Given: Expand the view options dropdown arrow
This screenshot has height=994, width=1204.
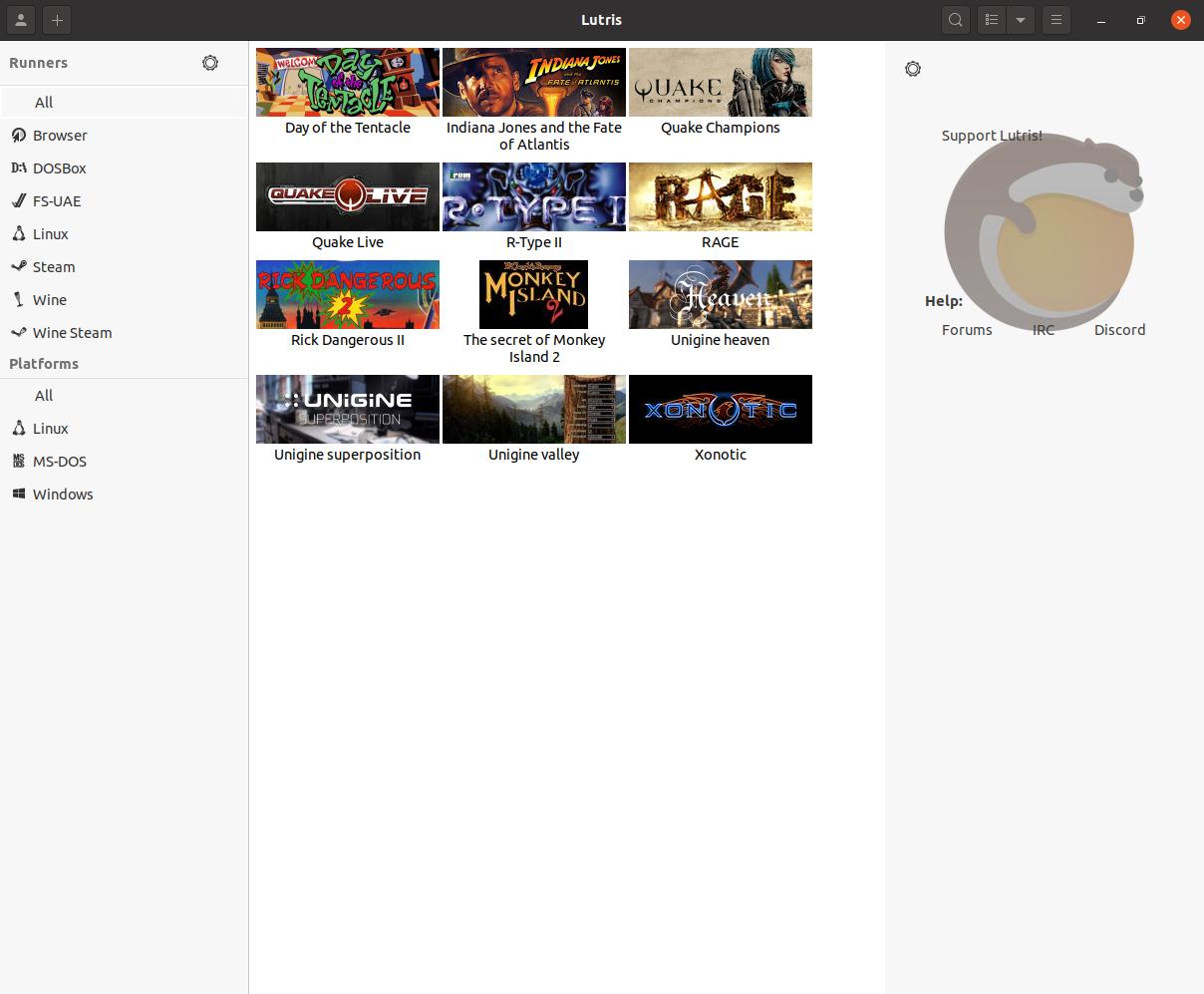Looking at the screenshot, I should (x=1020, y=20).
